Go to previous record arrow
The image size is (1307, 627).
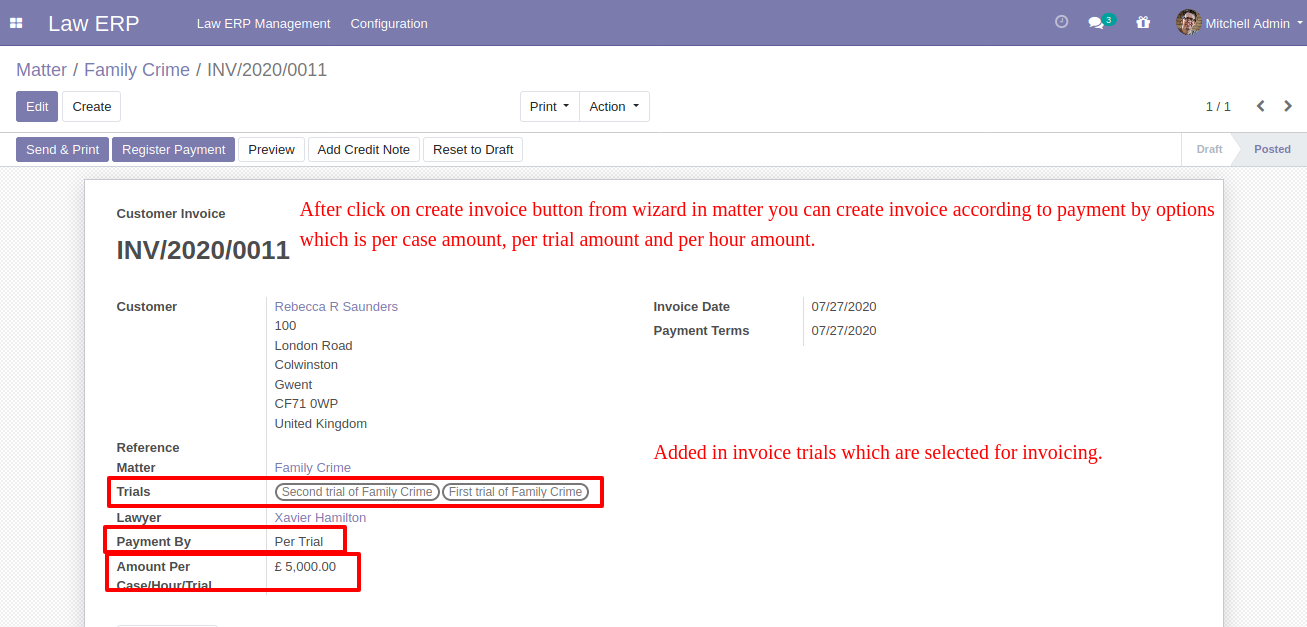click(x=1261, y=106)
